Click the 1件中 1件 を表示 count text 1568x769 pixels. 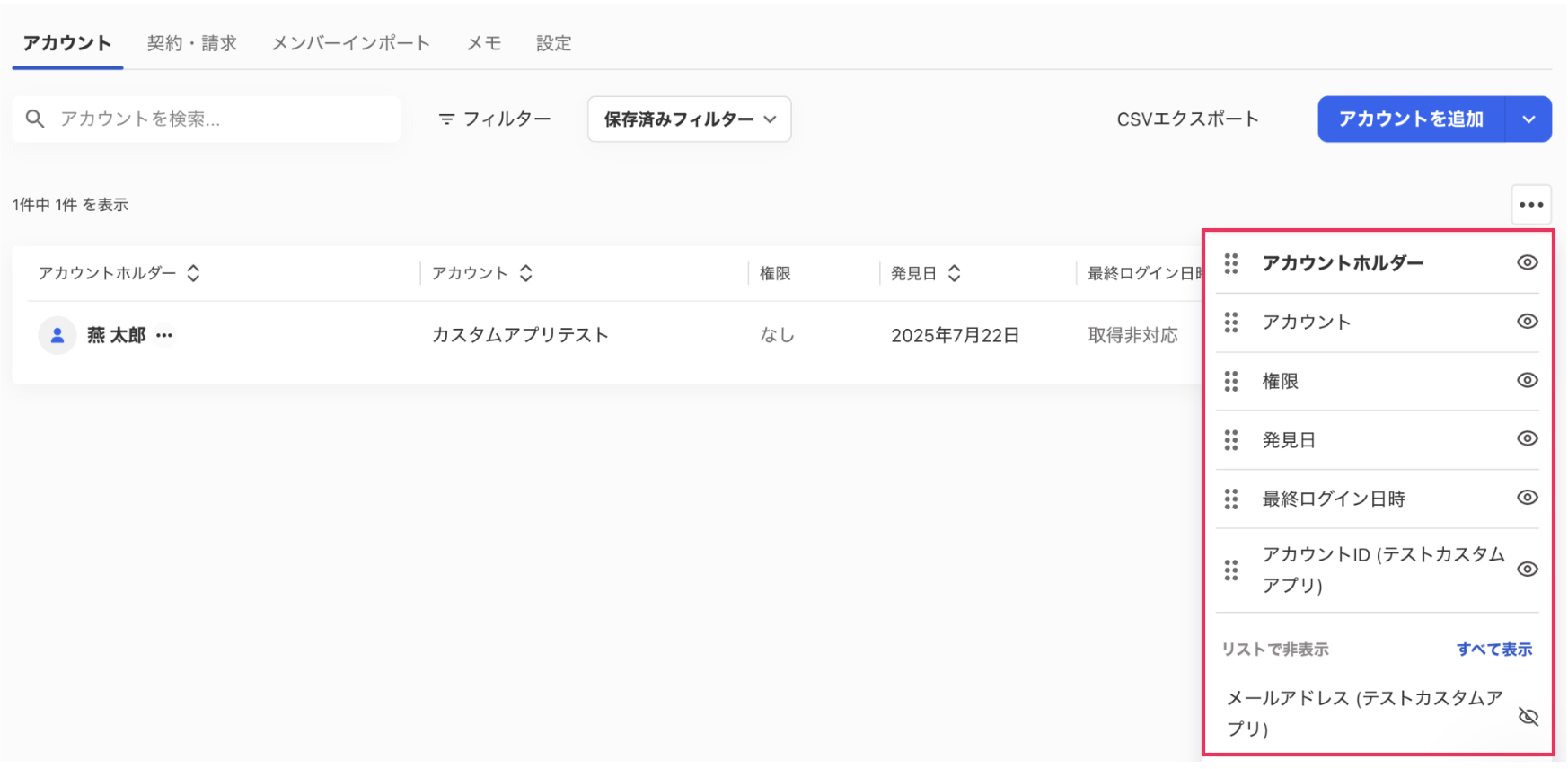pos(70,205)
